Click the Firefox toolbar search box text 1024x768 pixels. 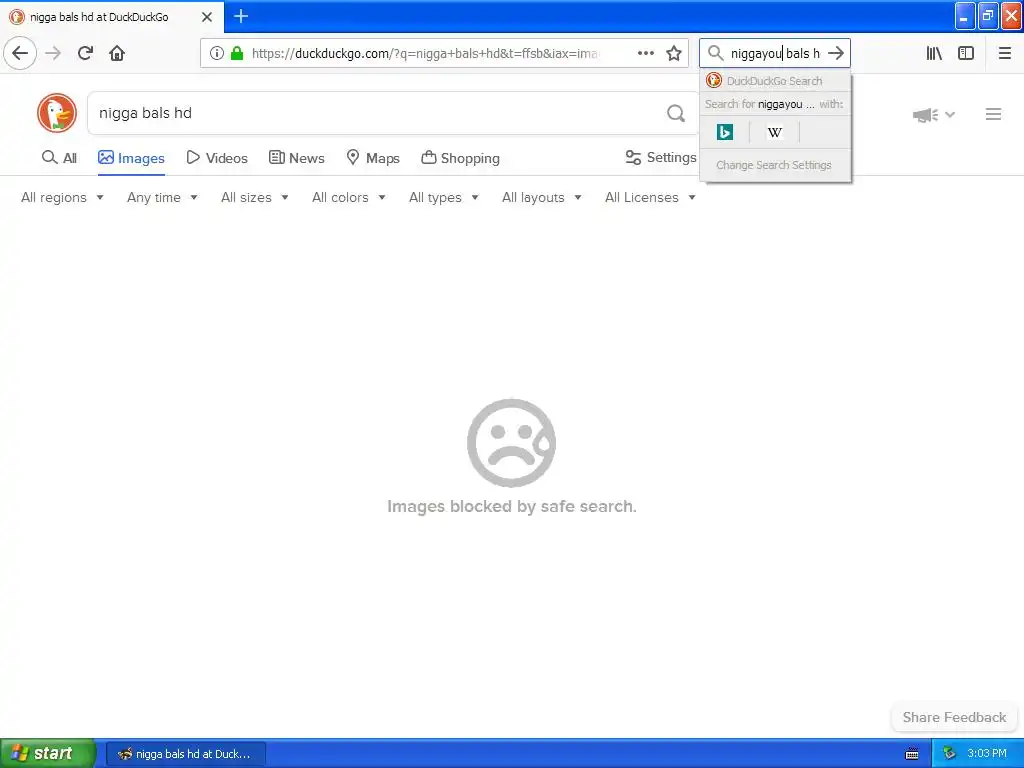(x=775, y=54)
